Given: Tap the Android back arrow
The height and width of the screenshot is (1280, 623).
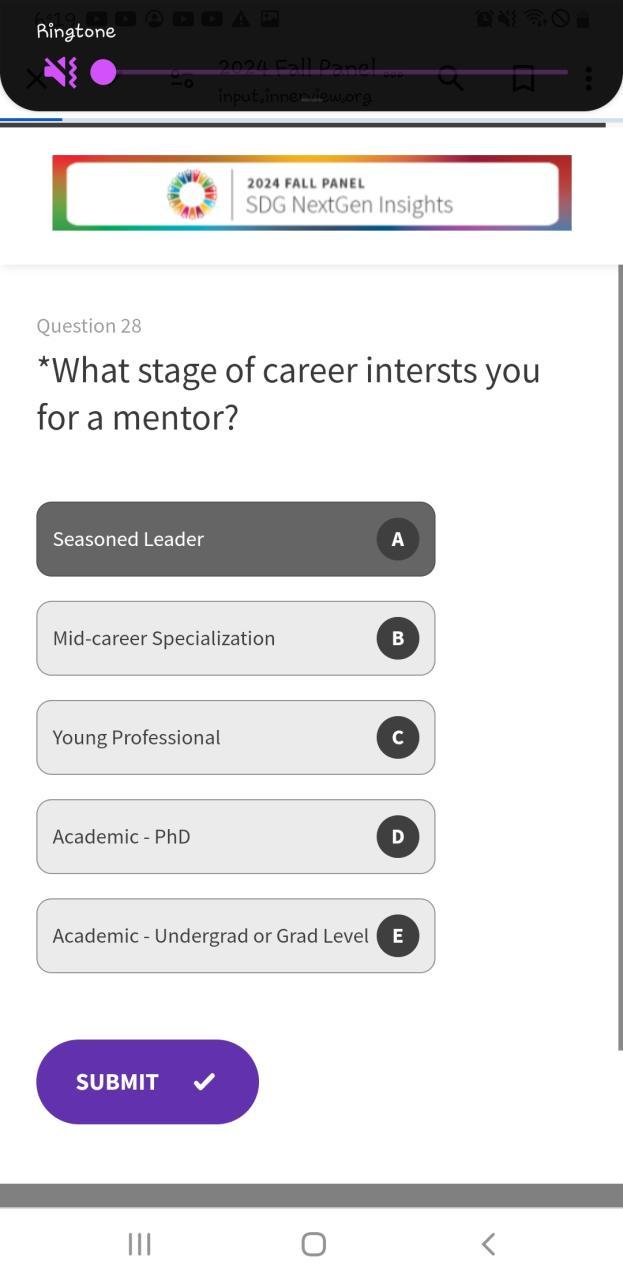Looking at the screenshot, I should click(488, 1243).
